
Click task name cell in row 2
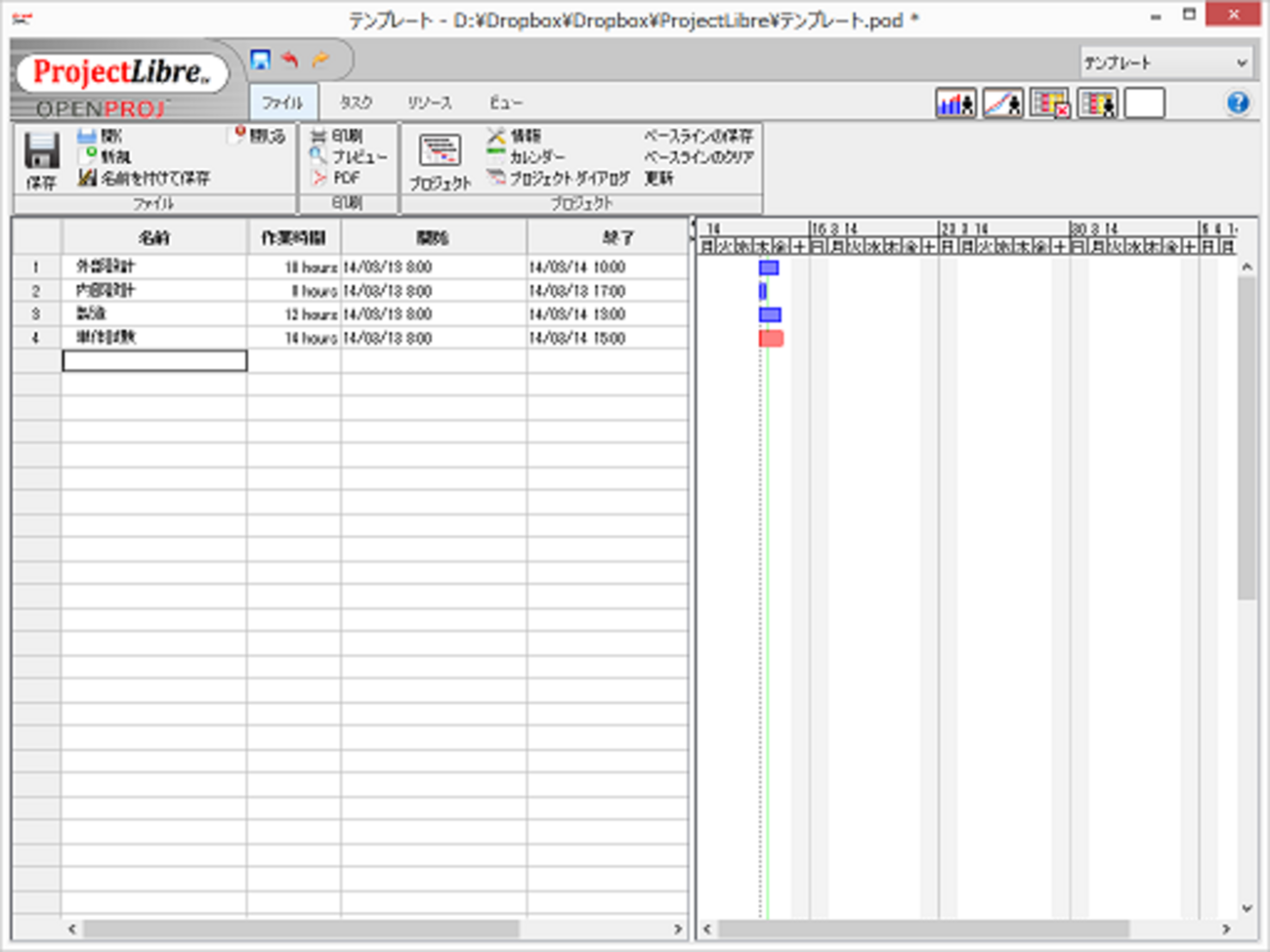click(154, 291)
